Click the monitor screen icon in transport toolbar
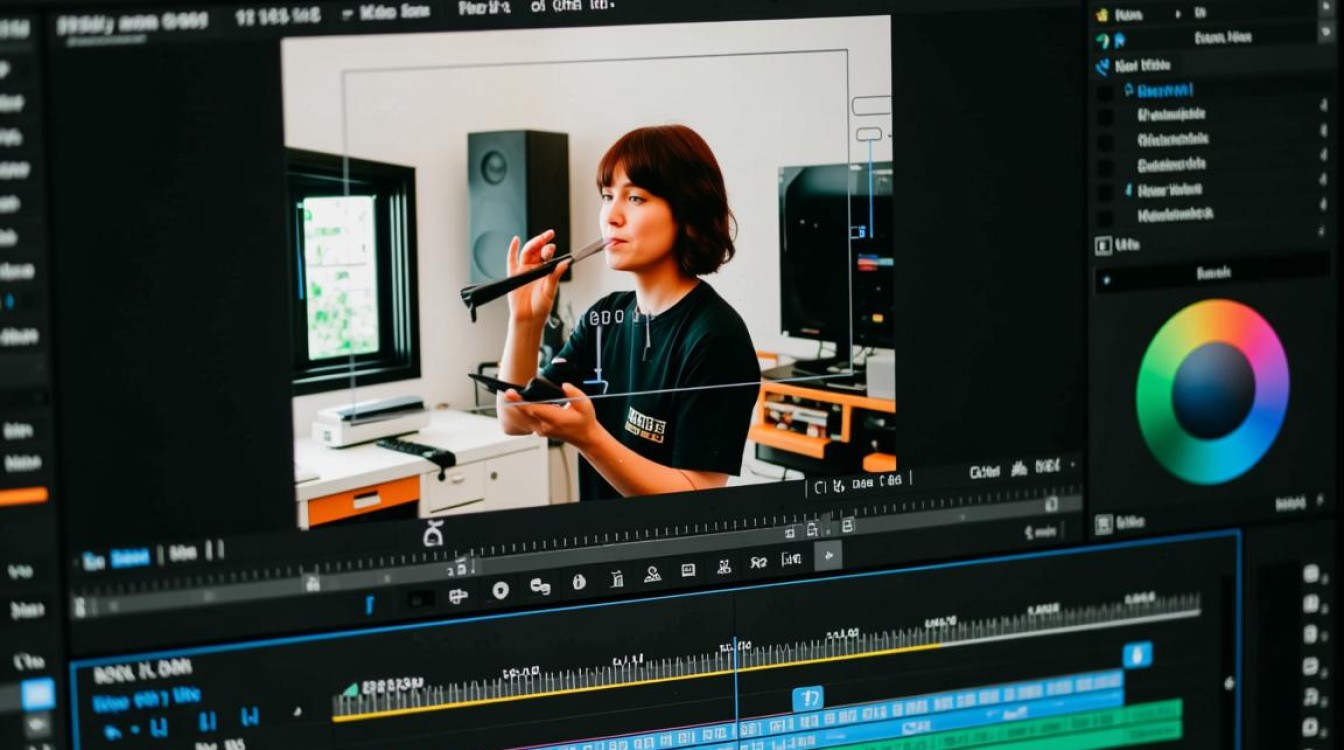The image size is (1344, 750). pos(688,570)
